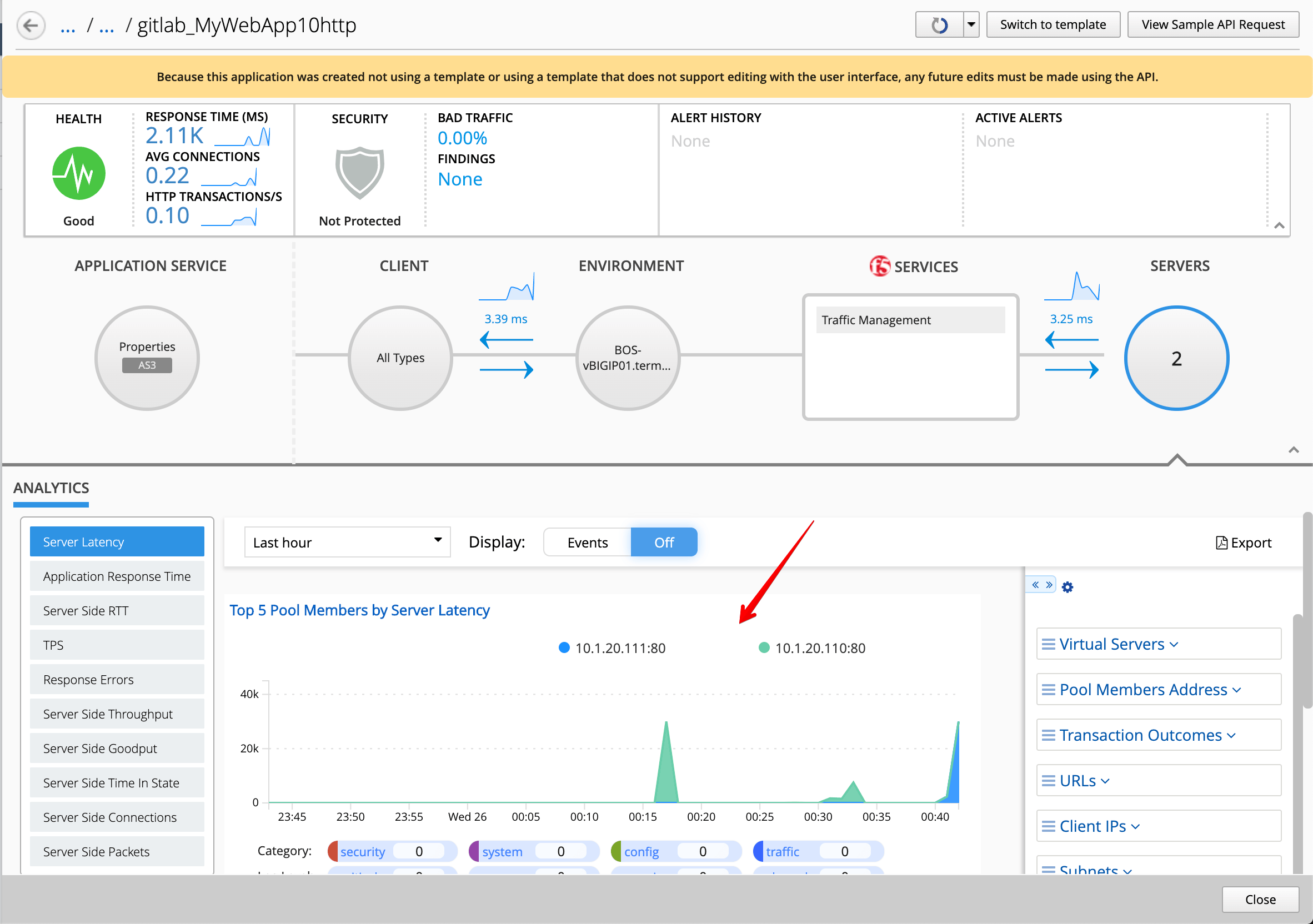Open the dimensions settings gear icon
1313x924 pixels.
(x=1068, y=587)
